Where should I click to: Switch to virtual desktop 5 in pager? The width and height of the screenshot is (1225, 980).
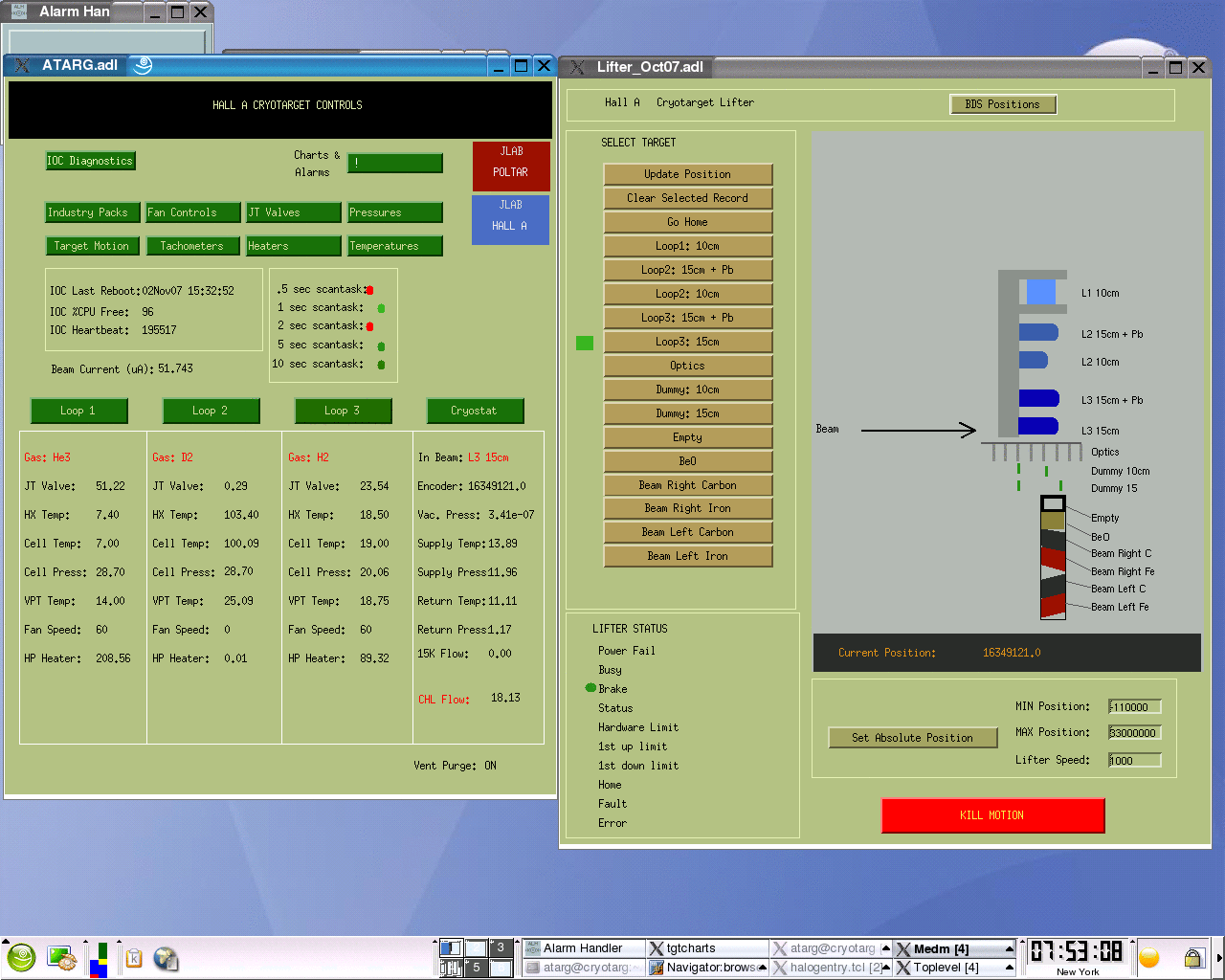point(477,968)
